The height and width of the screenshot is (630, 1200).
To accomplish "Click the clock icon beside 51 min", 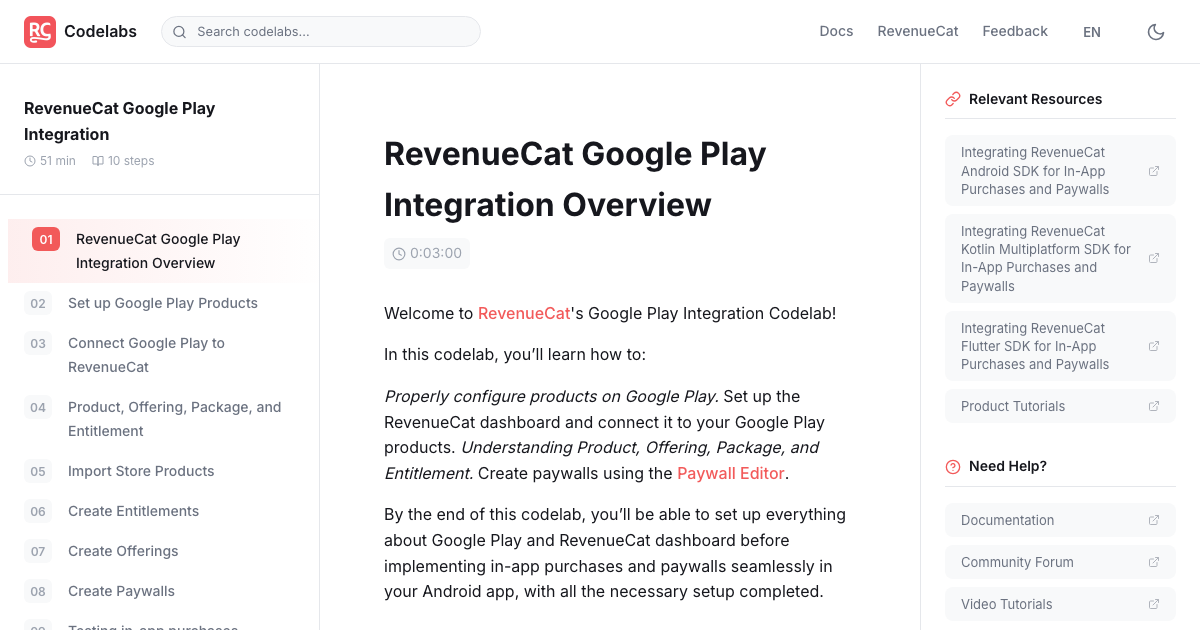I will [30, 161].
